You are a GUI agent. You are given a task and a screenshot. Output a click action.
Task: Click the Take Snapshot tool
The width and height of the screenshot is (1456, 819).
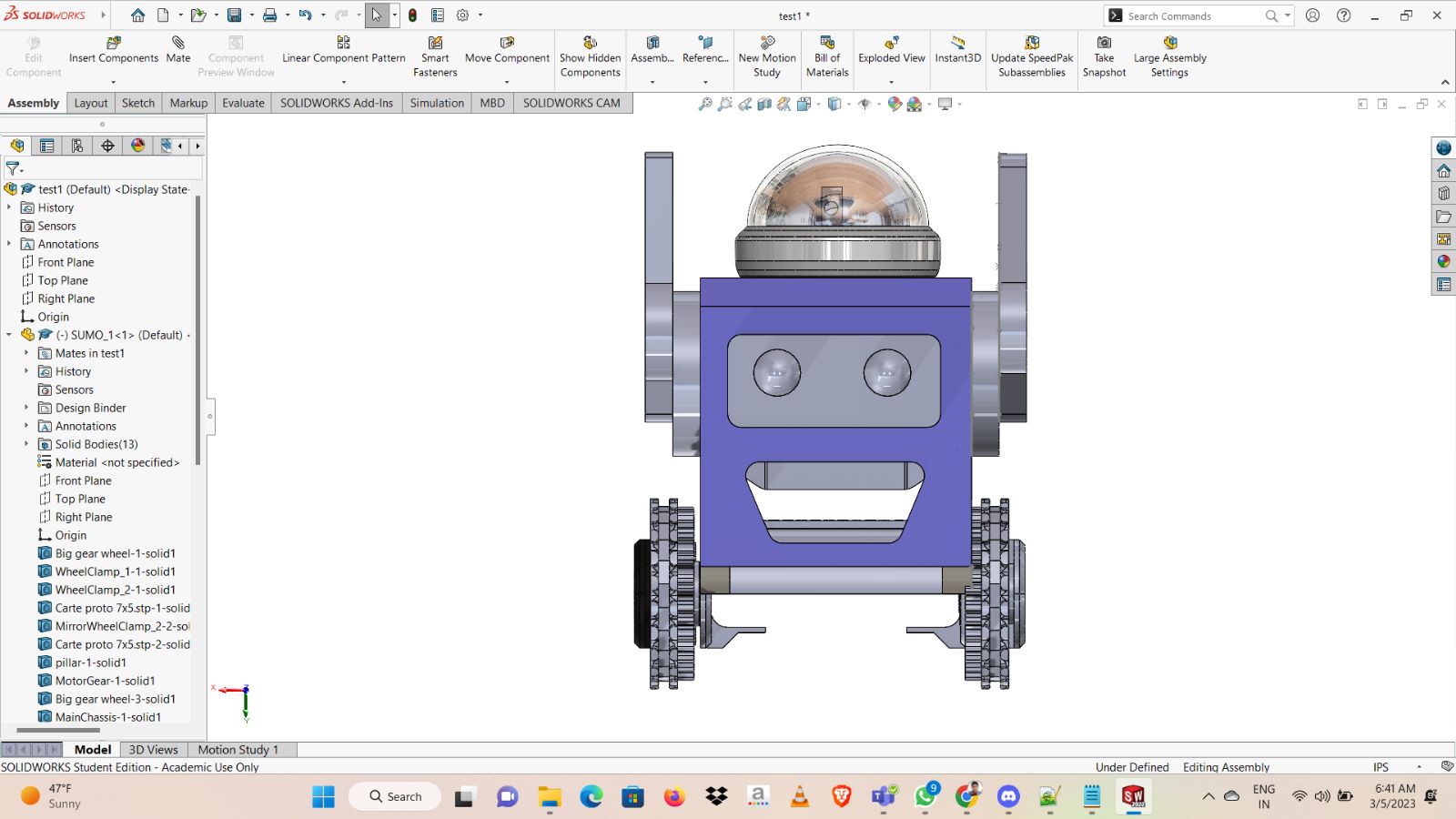click(x=1104, y=56)
